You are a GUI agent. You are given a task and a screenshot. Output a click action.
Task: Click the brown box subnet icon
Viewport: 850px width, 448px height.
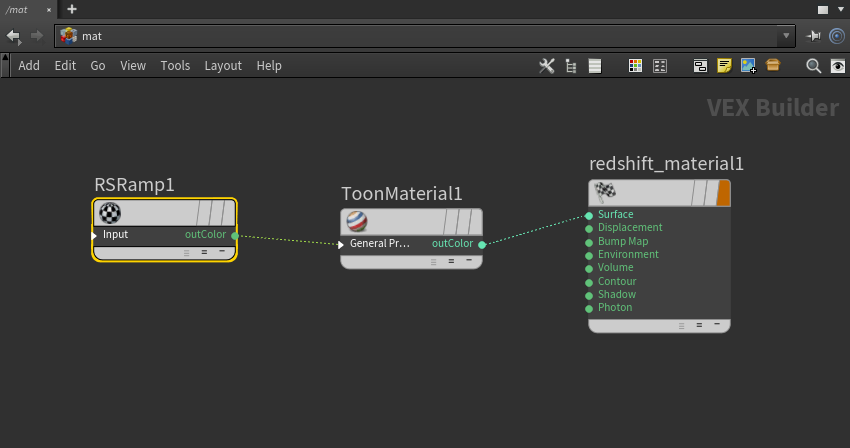[x=772, y=65]
